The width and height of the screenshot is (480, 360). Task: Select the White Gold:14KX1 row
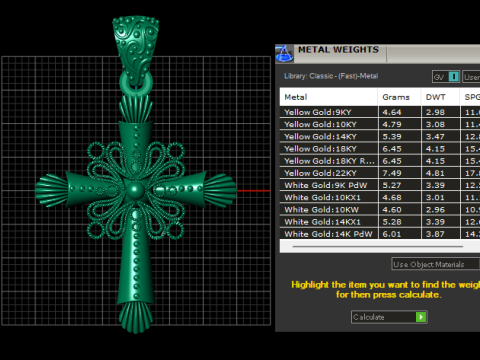pos(380,222)
